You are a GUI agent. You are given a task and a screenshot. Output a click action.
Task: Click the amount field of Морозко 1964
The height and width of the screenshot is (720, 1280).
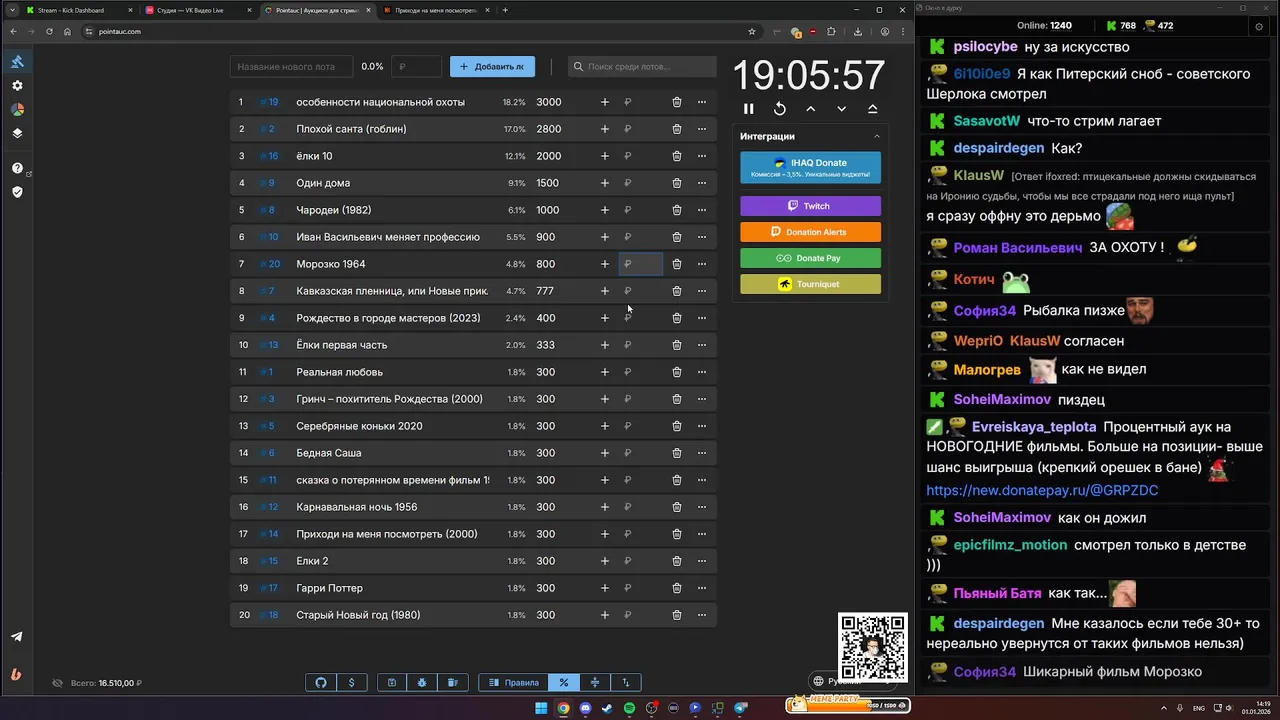tap(641, 264)
